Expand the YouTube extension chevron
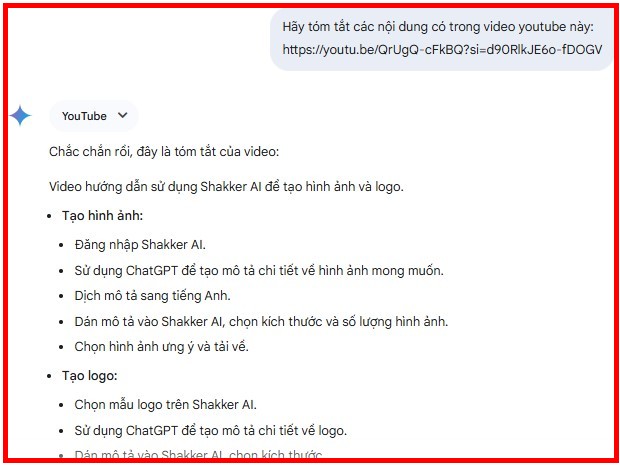The height and width of the screenshot is (466, 620). click(x=123, y=115)
